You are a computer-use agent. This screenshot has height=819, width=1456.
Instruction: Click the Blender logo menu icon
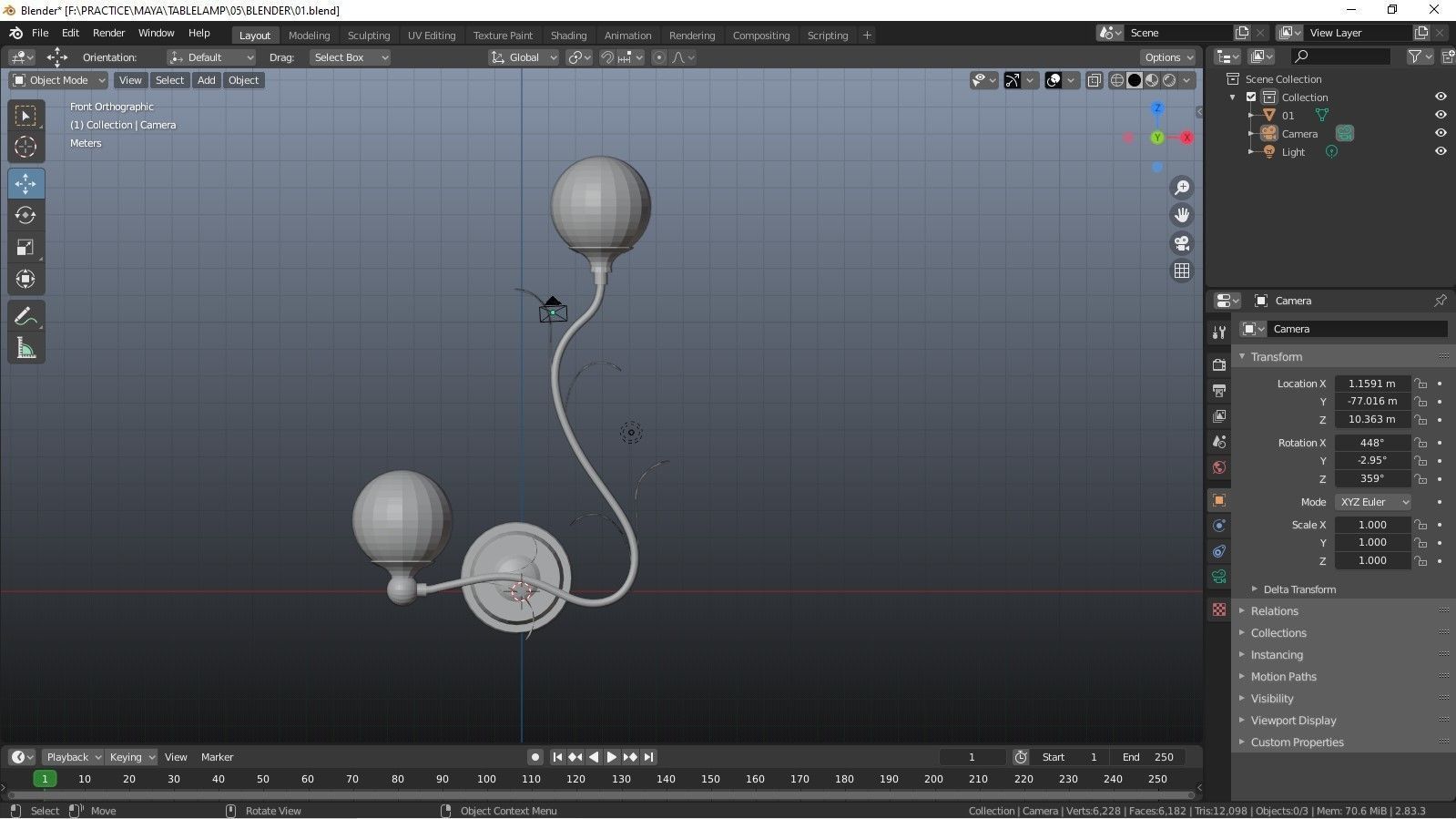coord(15,33)
